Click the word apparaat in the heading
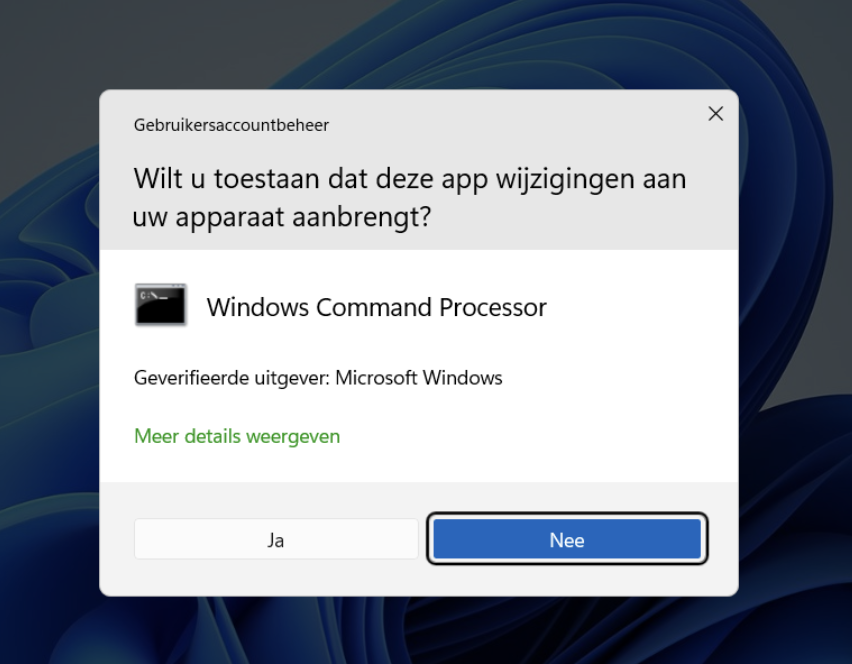This screenshot has width=852, height=664. 230,218
